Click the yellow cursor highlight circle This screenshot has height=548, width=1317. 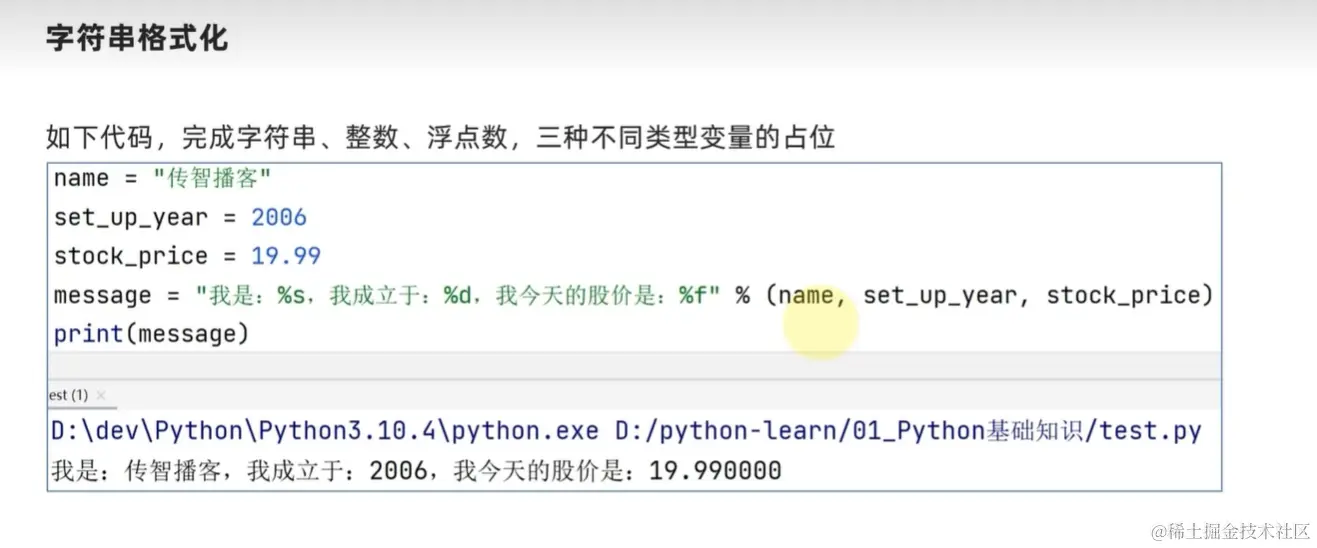(x=821, y=322)
